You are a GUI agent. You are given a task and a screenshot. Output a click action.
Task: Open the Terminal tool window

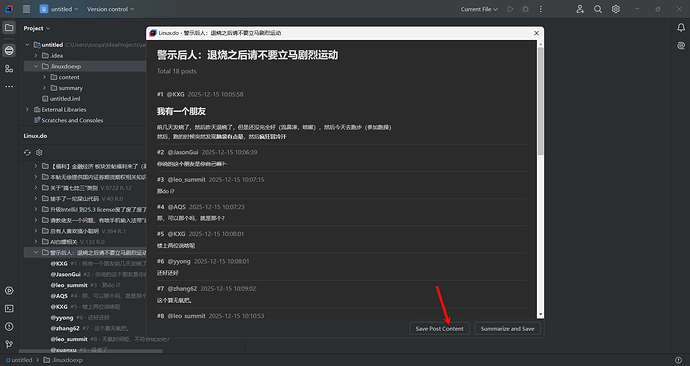[x=9, y=309]
